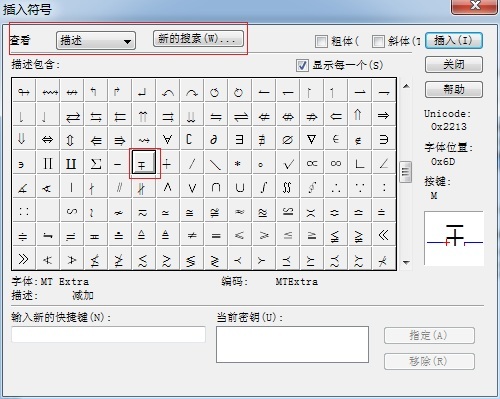
Task: Select the minus-plus symbol cell
Action: 143,163
